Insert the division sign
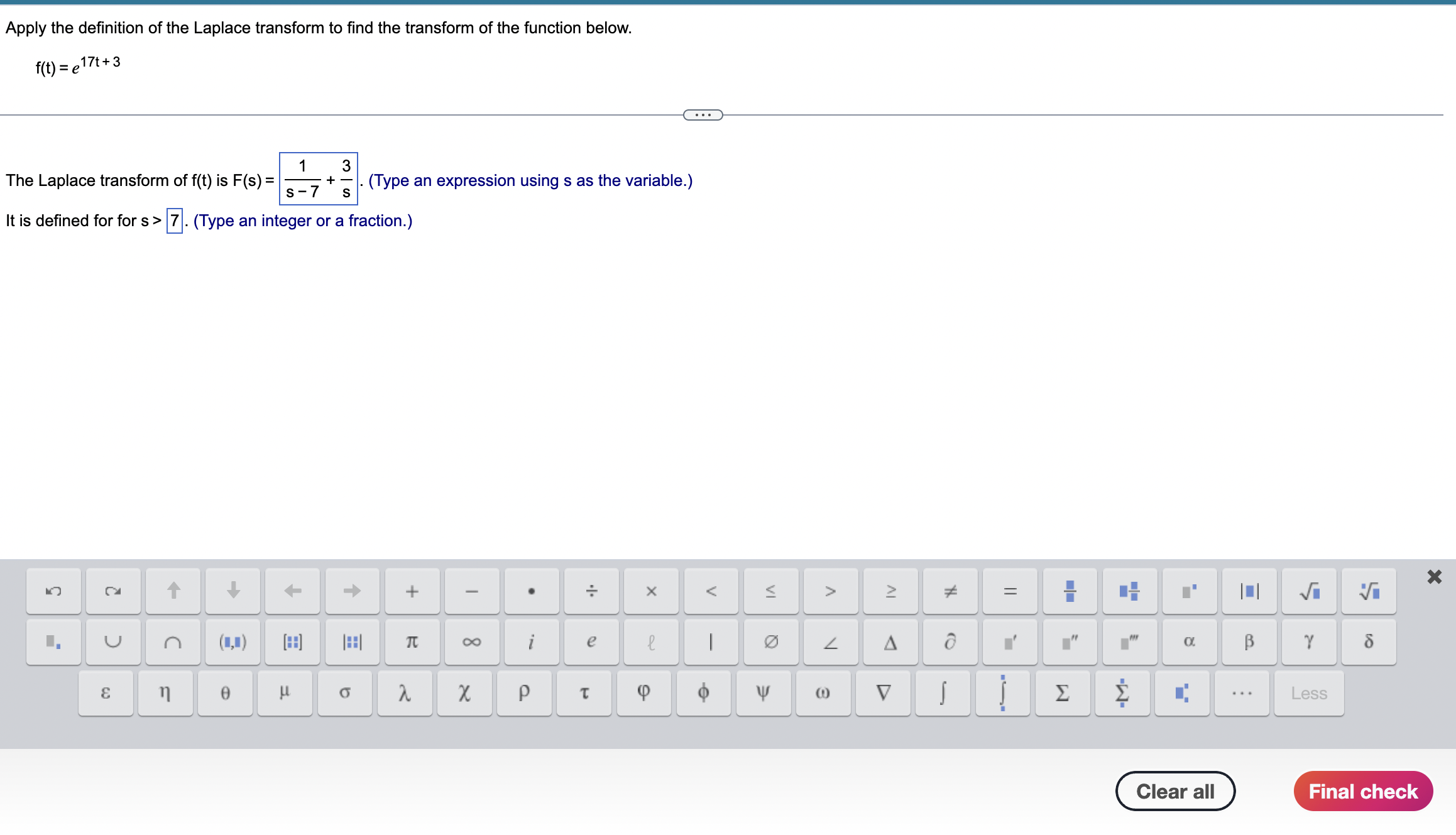Image resolution: width=1456 pixels, height=835 pixels. pyautogui.click(x=591, y=591)
